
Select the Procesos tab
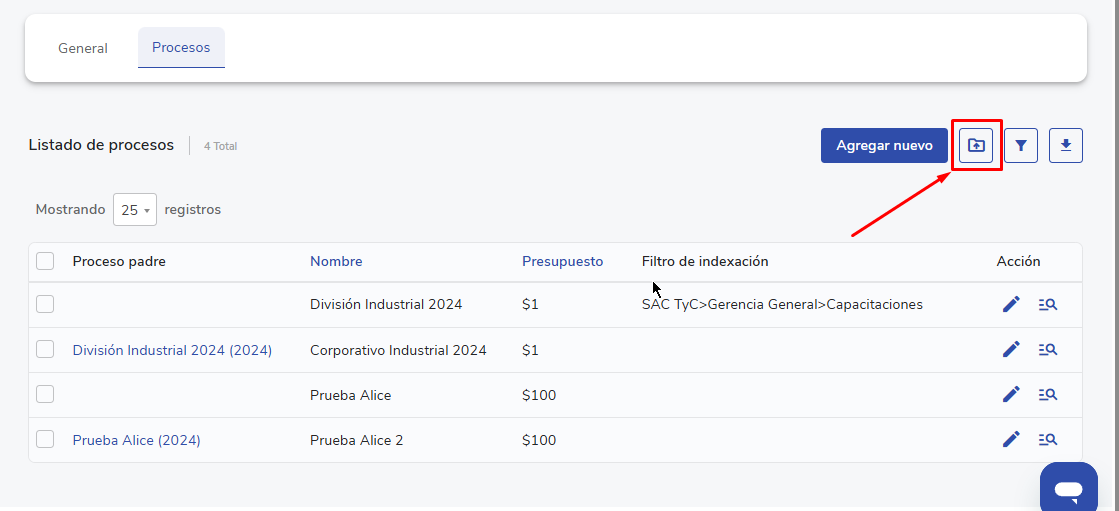(x=181, y=48)
